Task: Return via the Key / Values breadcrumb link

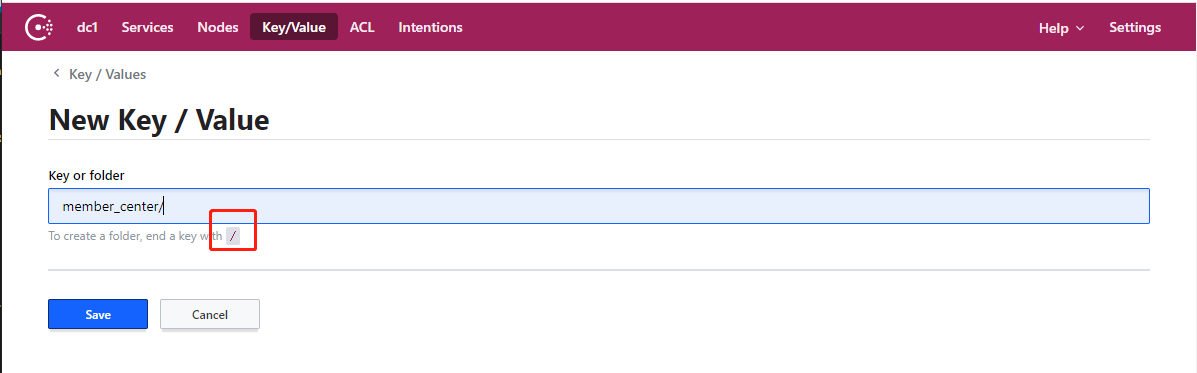Action: point(108,75)
